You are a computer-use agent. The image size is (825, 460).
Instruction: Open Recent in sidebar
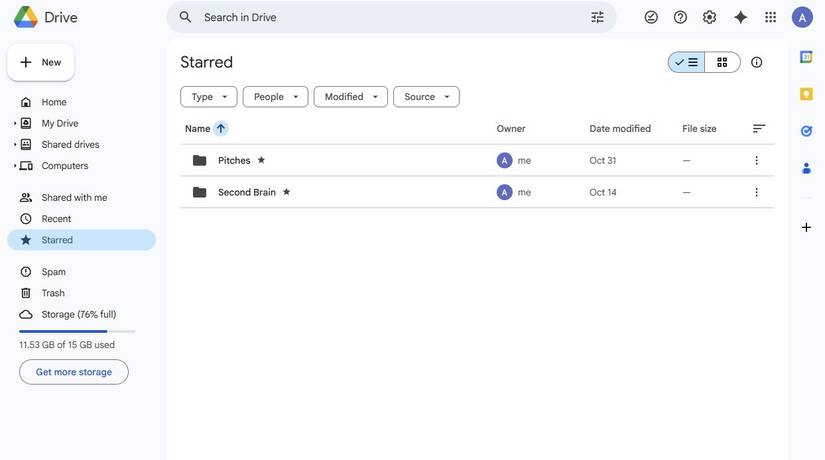pyautogui.click(x=56, y=219)
